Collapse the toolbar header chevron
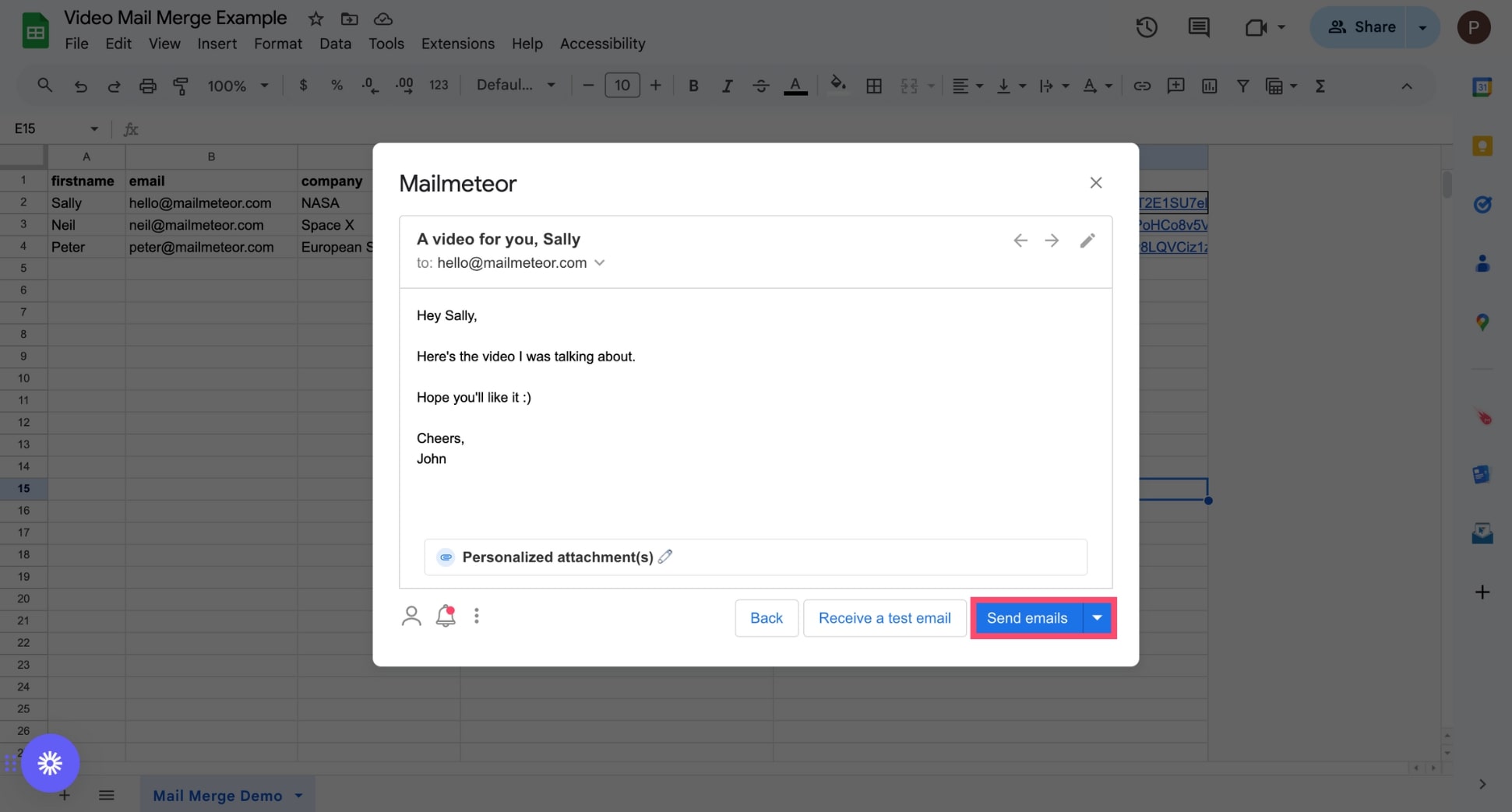Screen dimensions: 1512x812 click(x=1406, y=86)
